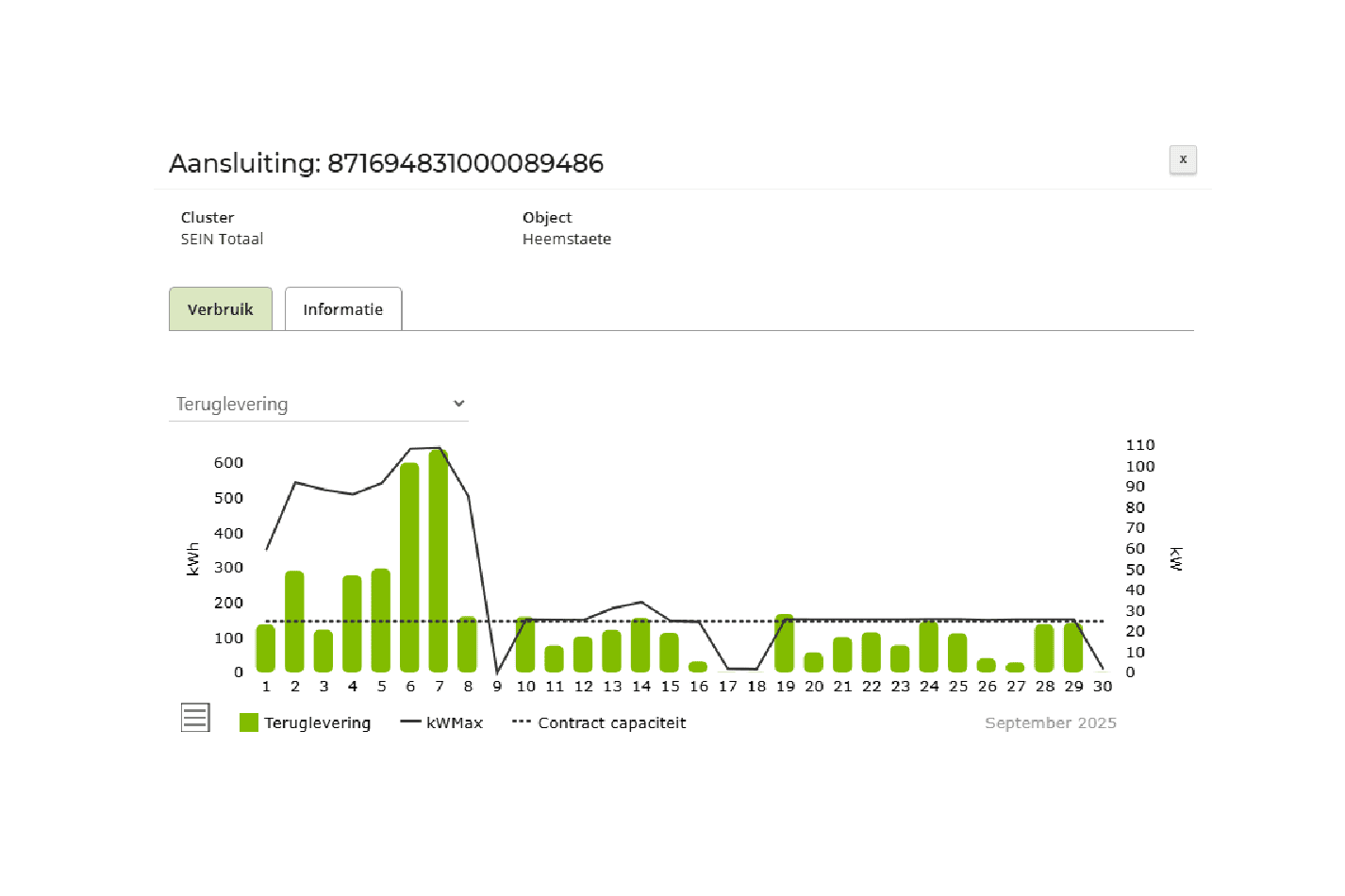The height and width of the screenshot is (896, 1345).
Task: Click the chevron arrow of Teruglevering selector
Action: (458, 404)
